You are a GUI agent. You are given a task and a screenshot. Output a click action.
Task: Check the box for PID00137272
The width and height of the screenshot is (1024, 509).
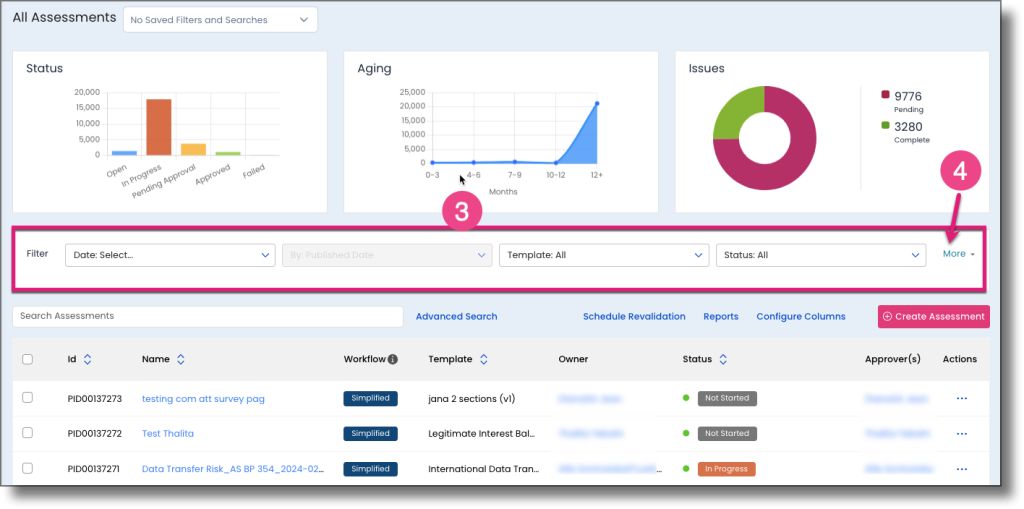pyautogui.click(x=27, y=433)
